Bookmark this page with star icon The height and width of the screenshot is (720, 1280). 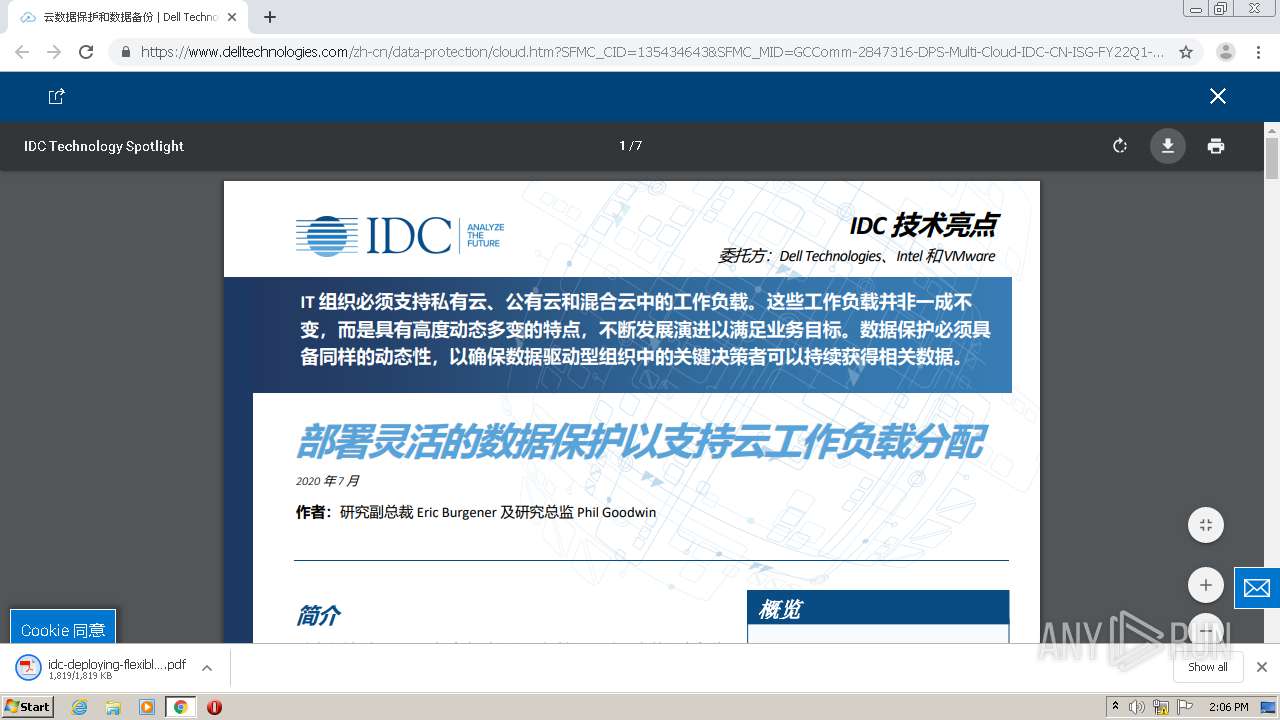click(x=1186, y=52)
